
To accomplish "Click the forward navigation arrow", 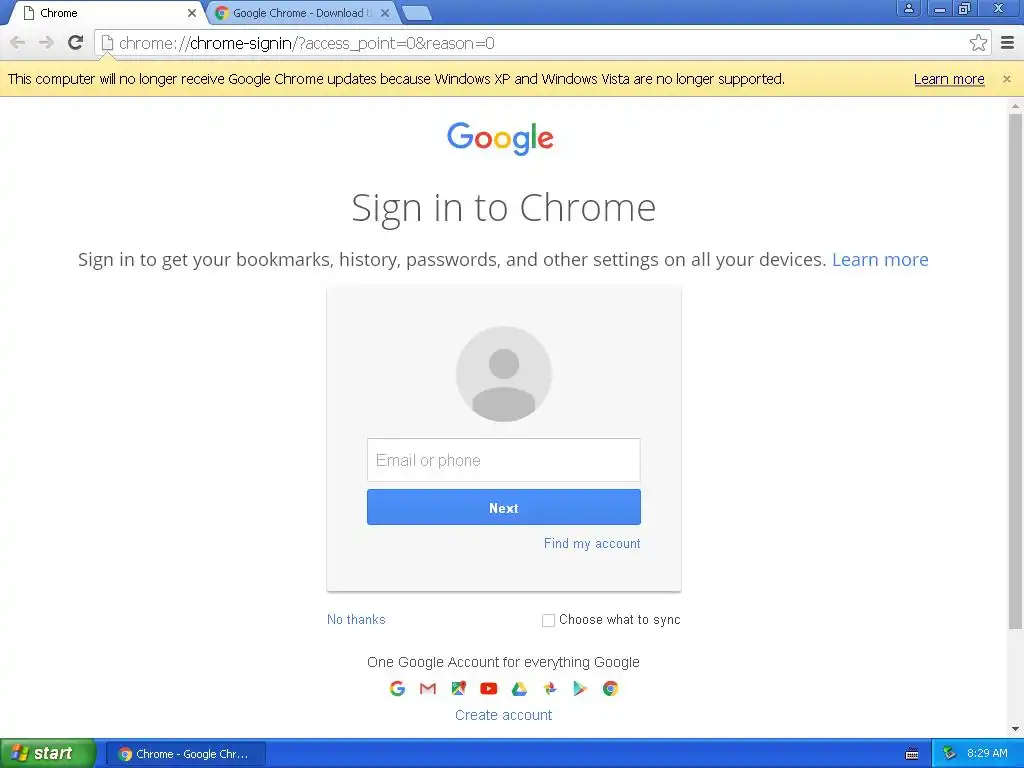I will click(46, 43).
